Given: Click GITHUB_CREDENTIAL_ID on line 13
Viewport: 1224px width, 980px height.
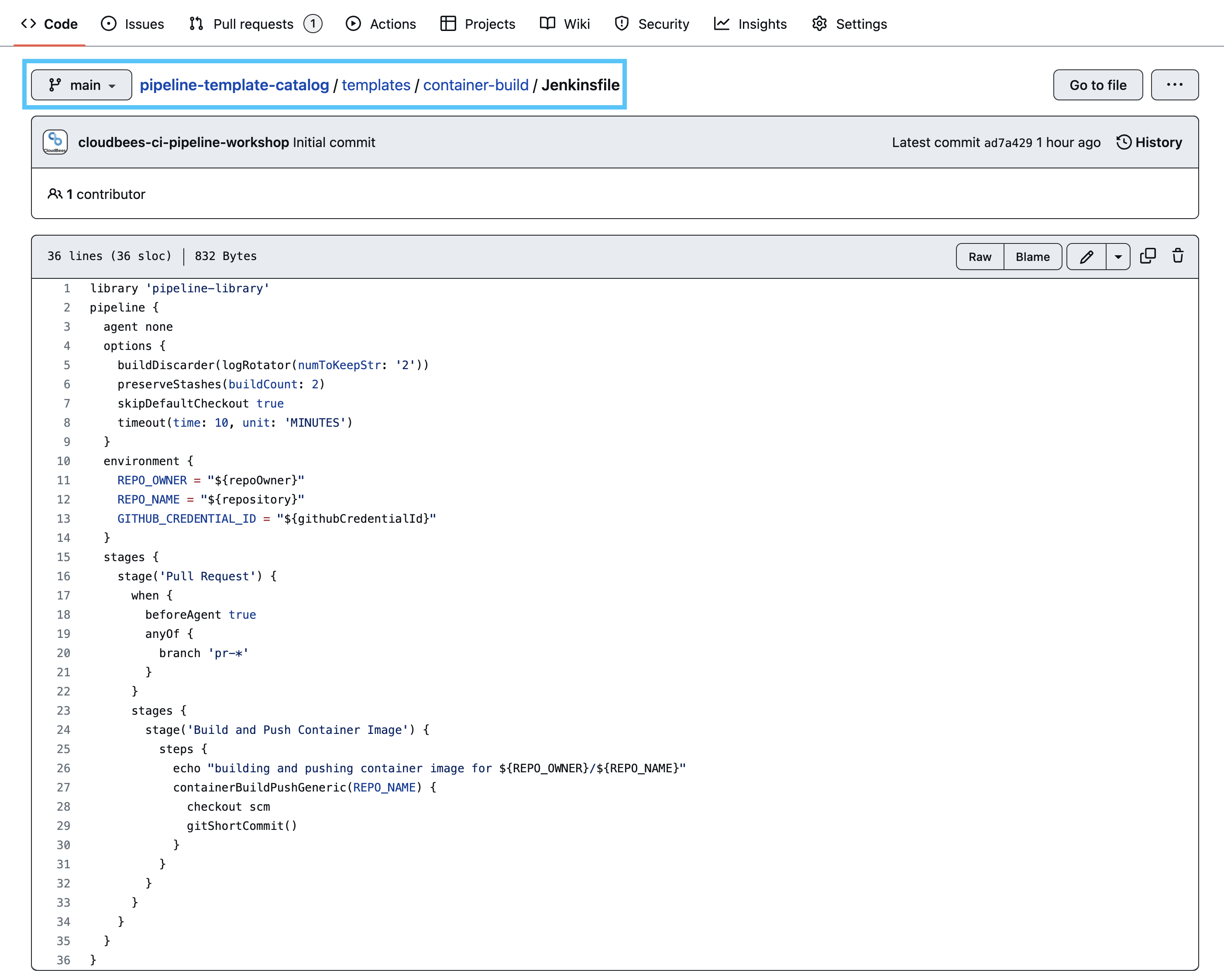Looking at the screenshot, I should pyautogui.click(x=187, y=519).
